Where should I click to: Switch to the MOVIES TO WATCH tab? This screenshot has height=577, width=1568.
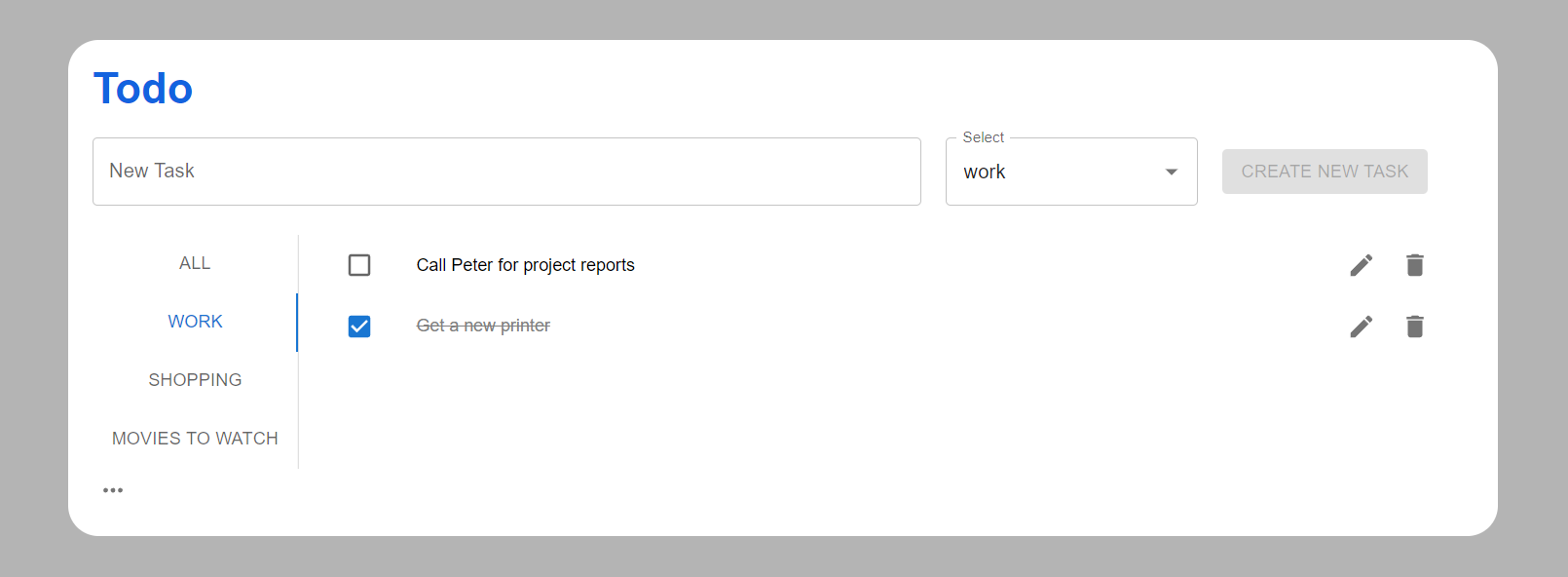pyautogui.click(x=195, y=439)
